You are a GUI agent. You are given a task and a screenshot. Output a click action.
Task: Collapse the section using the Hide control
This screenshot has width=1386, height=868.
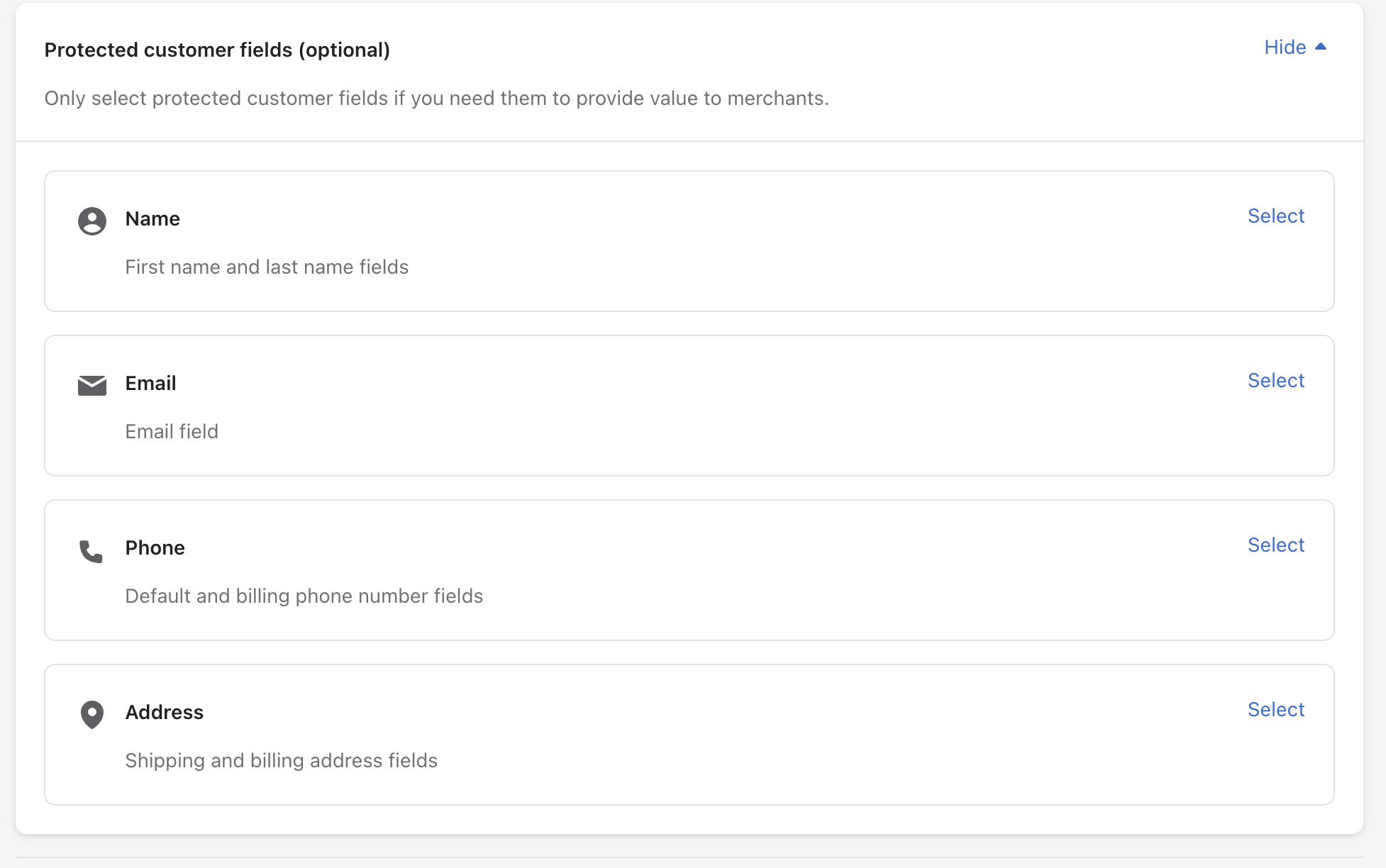pyautogui.click(x=1285, y=47)
